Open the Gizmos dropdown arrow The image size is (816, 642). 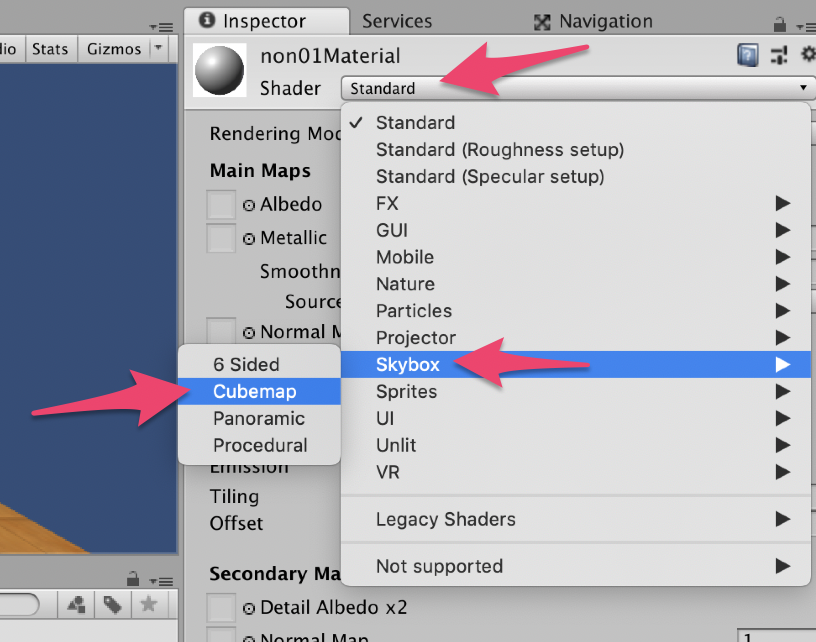159,48
